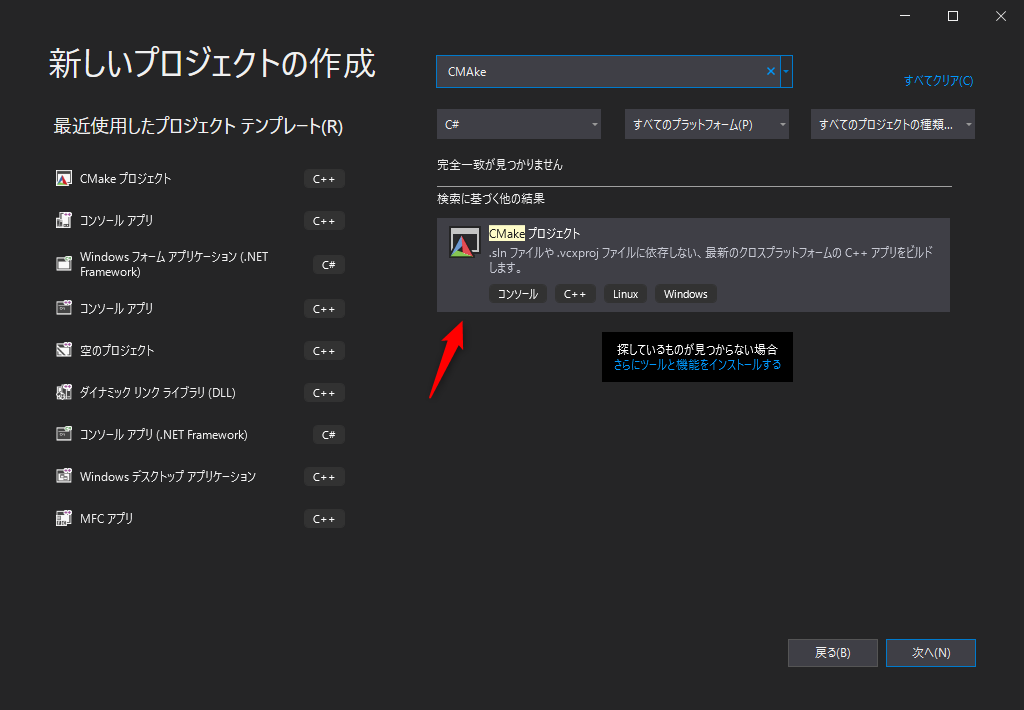Click the C++ コンソール アプリ template icon

tap(63, 220)
